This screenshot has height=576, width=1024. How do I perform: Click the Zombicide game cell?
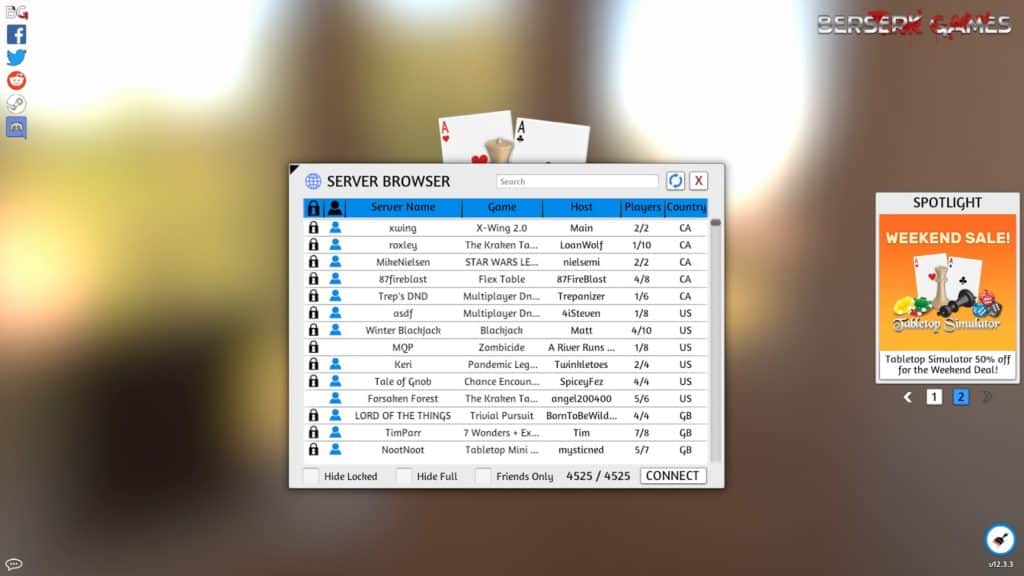pos(502,347)
